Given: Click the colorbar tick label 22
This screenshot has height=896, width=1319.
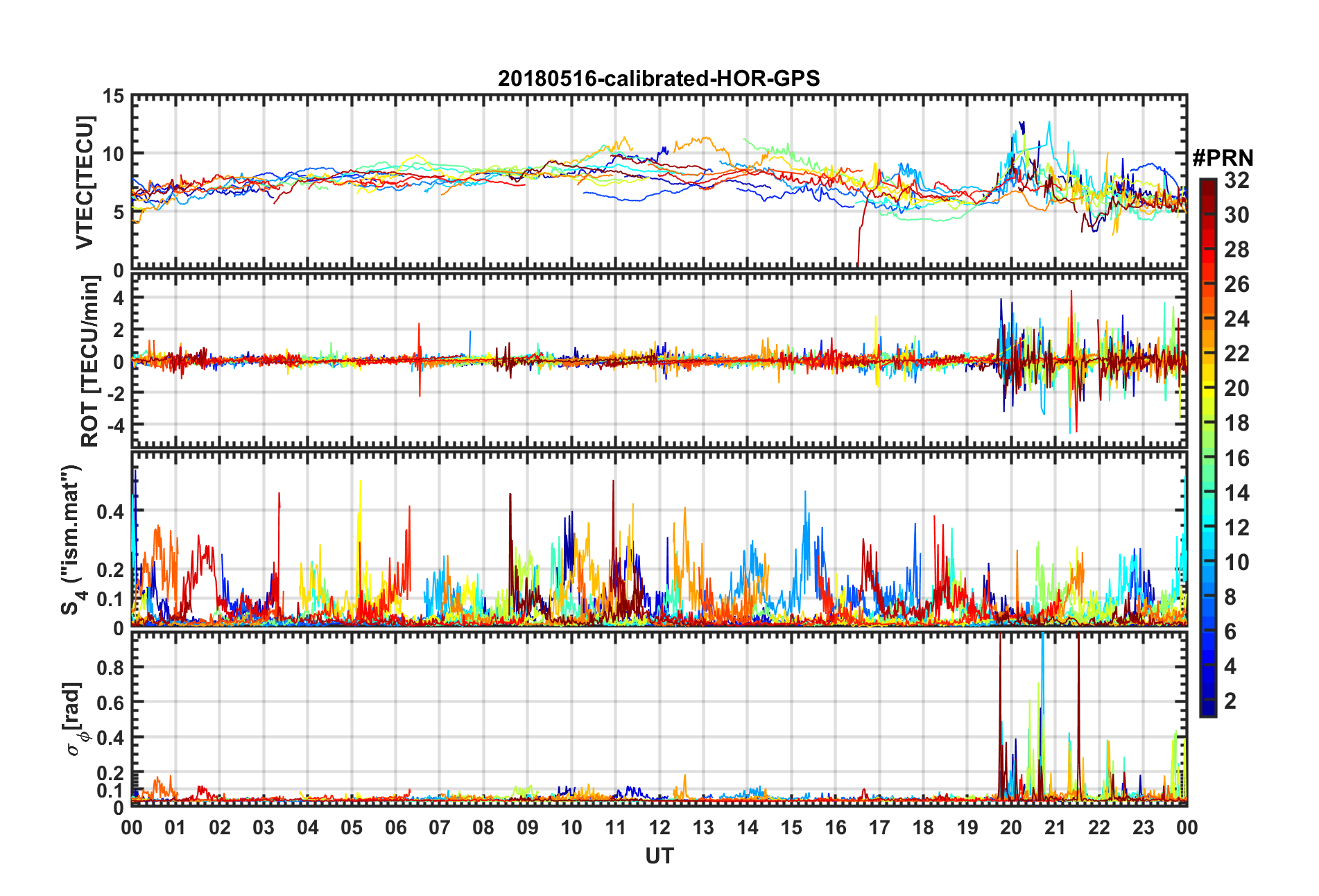Looking at the screenshot, I should tap(1237, 354).
